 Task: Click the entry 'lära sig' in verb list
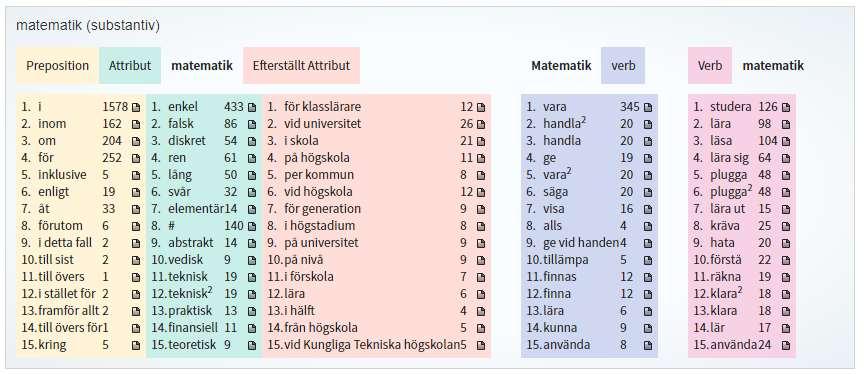(729, 158)
